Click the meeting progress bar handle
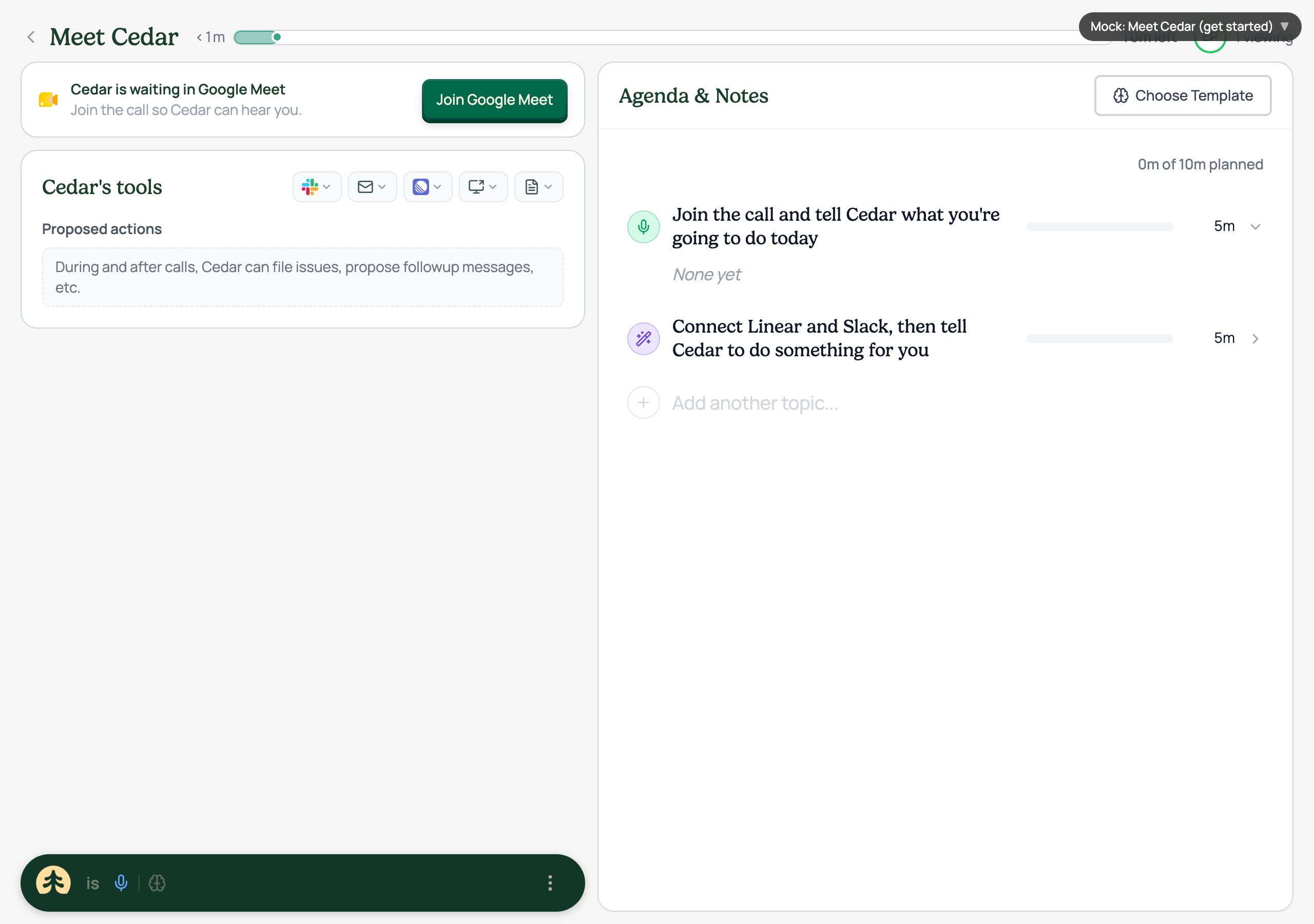The height and width of the screenshot is (924, 1314). [277, 37]
